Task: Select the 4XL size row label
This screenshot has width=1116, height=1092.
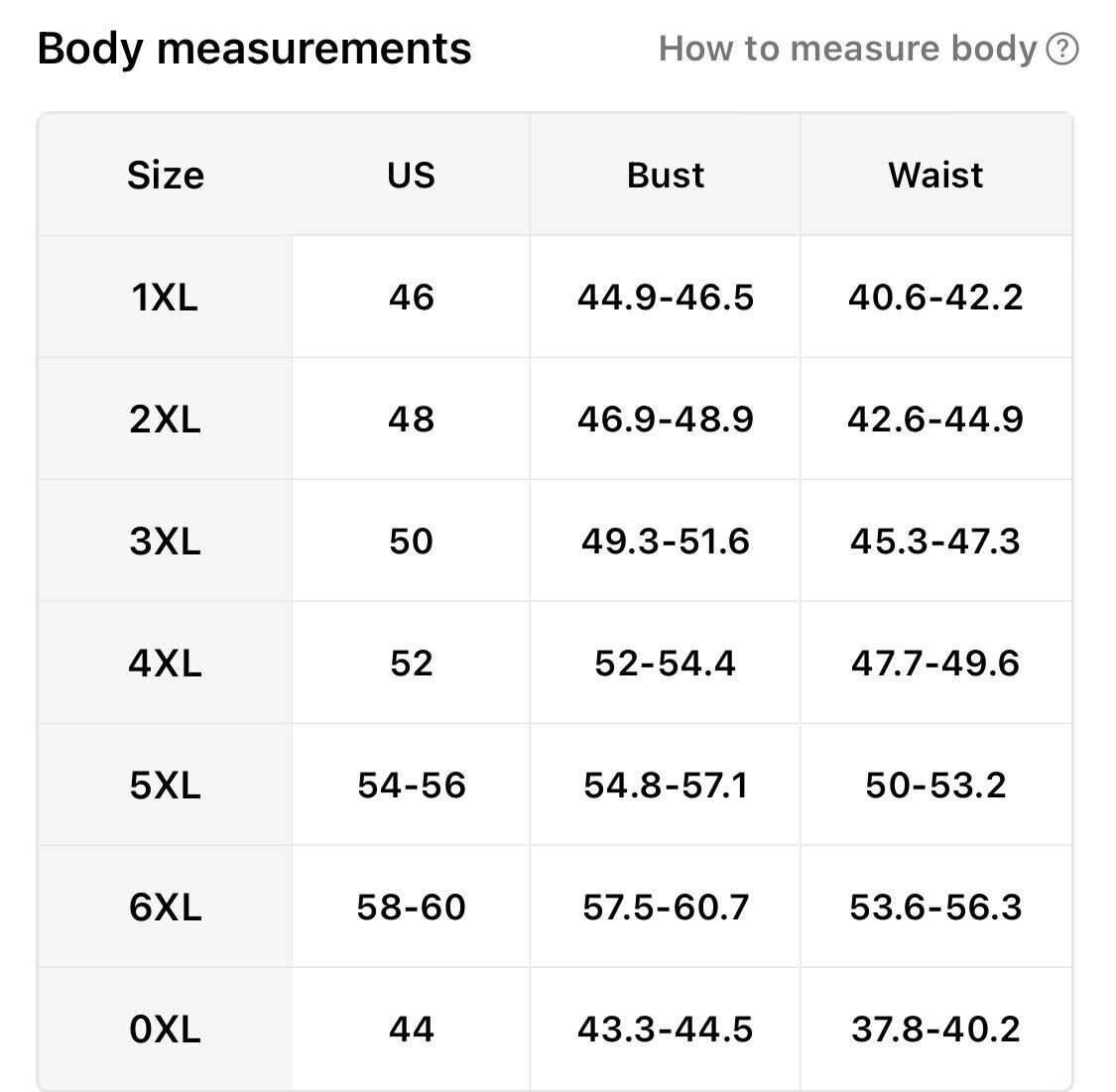Action: [165, 664]
